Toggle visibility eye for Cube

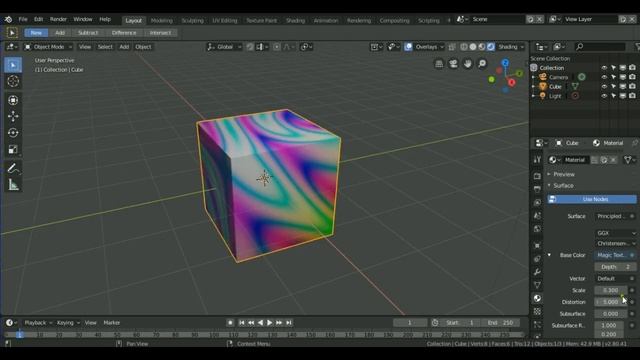[604, 87]
